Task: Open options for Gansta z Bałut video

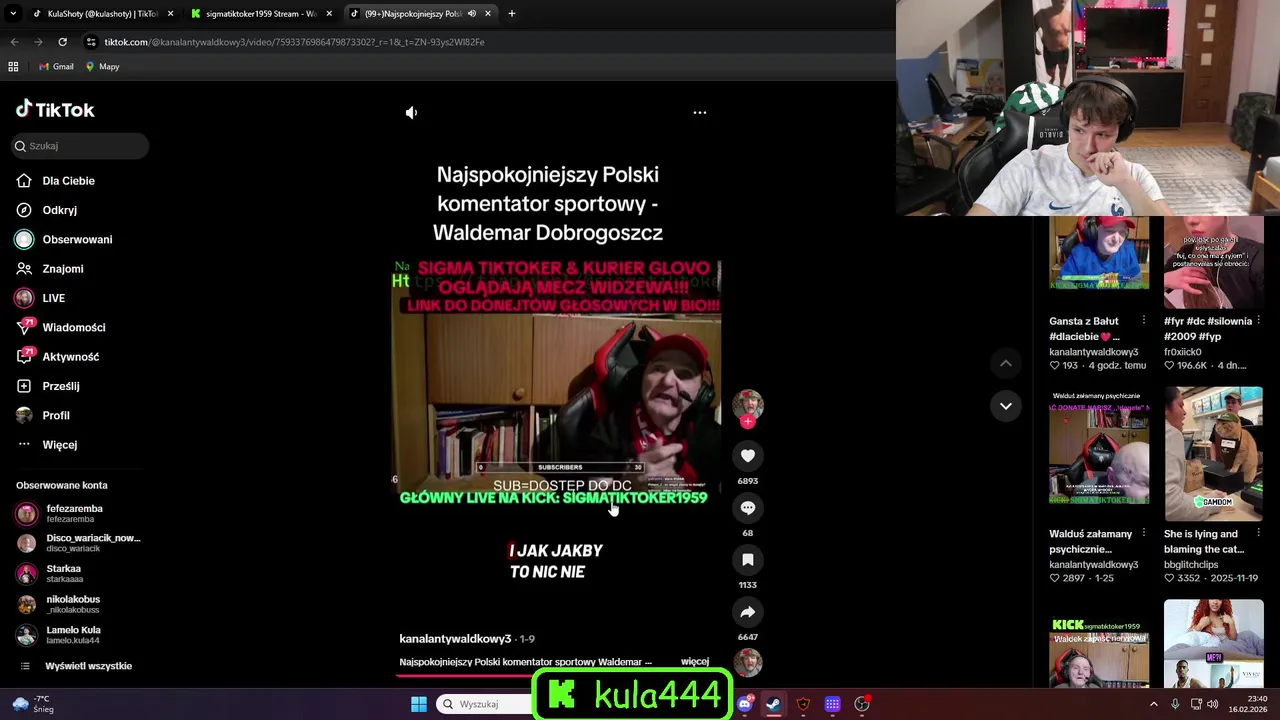Action: click(x=1144, y=321)
